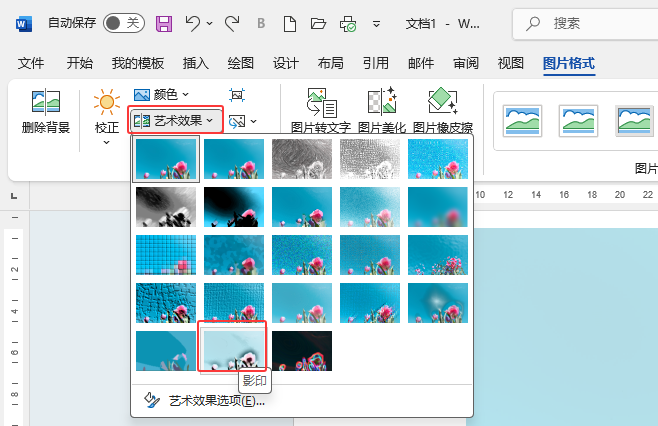Apply the plastic wrap effect with white glare
The height and width of the screenshot is (426, 658).
438,303
